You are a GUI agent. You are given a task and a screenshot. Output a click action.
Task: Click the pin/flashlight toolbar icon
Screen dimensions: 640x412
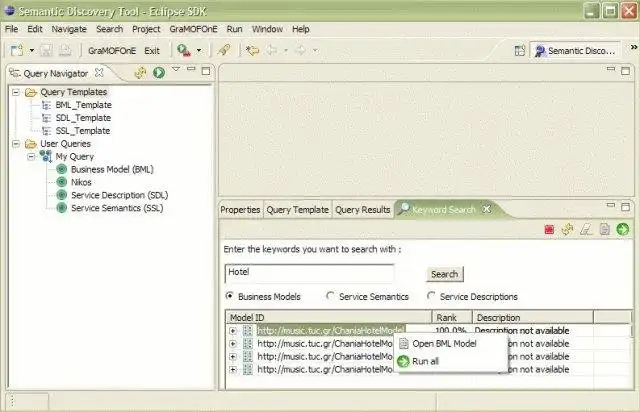pos(224,50)
